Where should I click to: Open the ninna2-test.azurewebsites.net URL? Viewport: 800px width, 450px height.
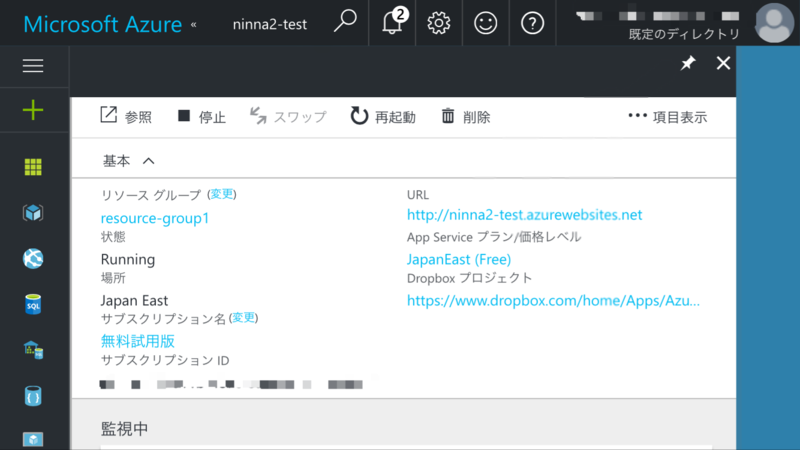(x=524, y=214)
